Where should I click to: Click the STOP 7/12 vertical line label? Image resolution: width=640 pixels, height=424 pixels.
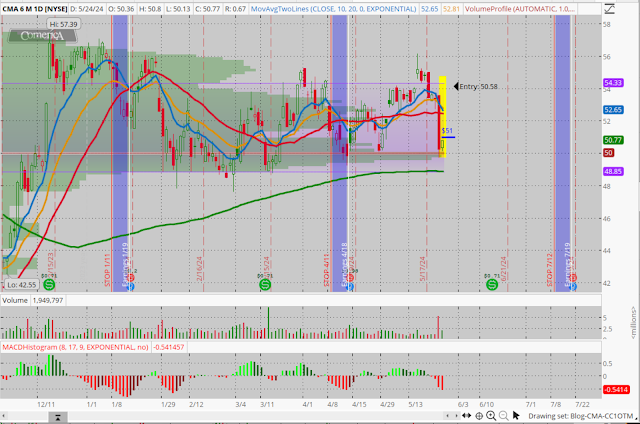click(x=550, y=270)
